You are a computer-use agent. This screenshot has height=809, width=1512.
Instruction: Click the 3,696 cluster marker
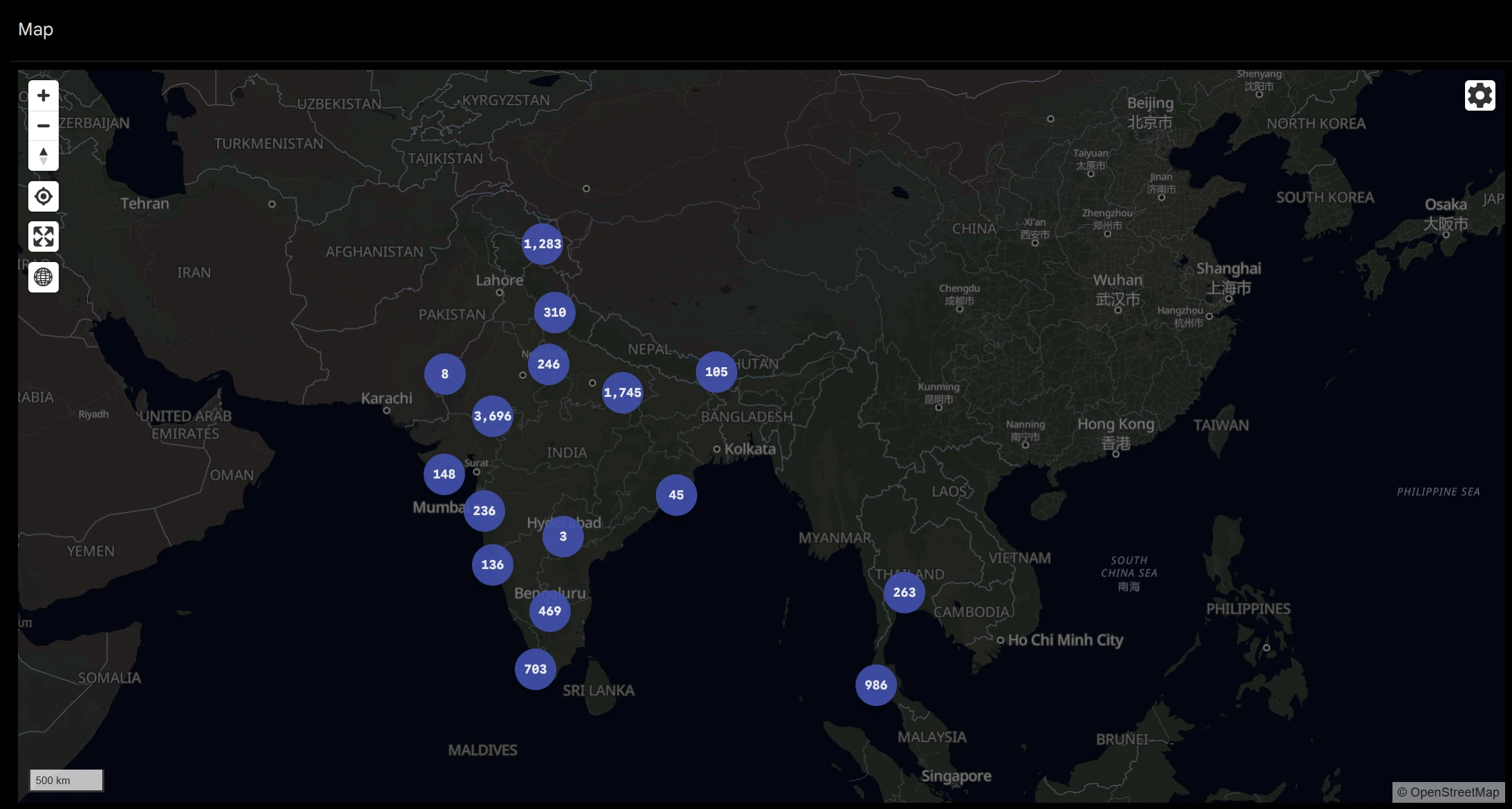[x=493, y=416]
